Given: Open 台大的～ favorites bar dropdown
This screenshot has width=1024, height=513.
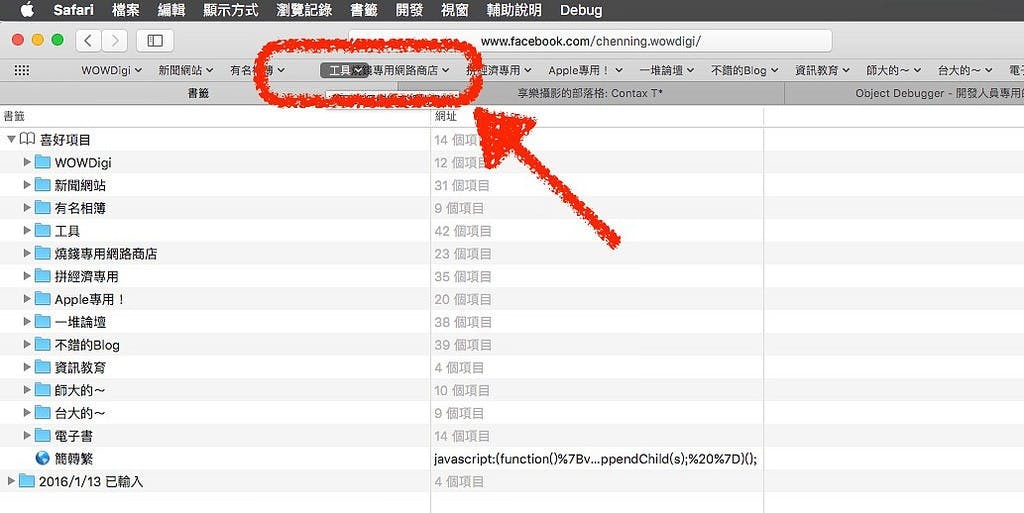Looking at the screenshot, I should [965, 70].
